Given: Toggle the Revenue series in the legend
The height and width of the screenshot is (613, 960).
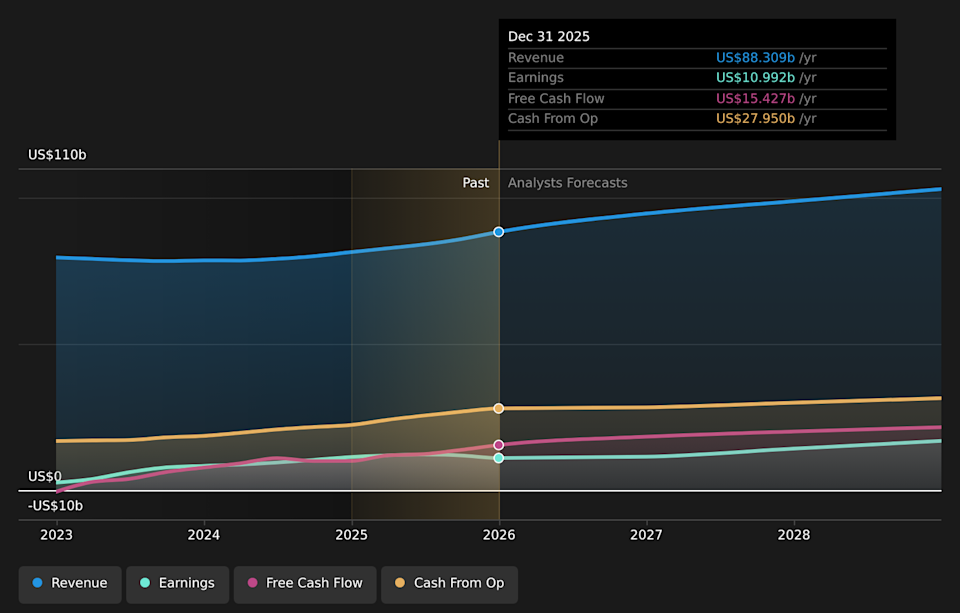Looking at the screenshot, I should (69, 583).
